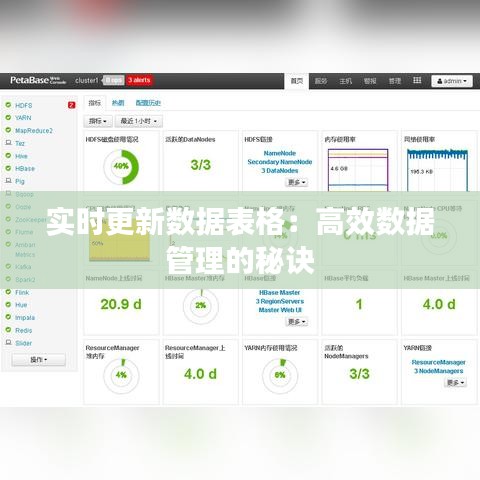Open the HBase Master link

pos(280,292)
